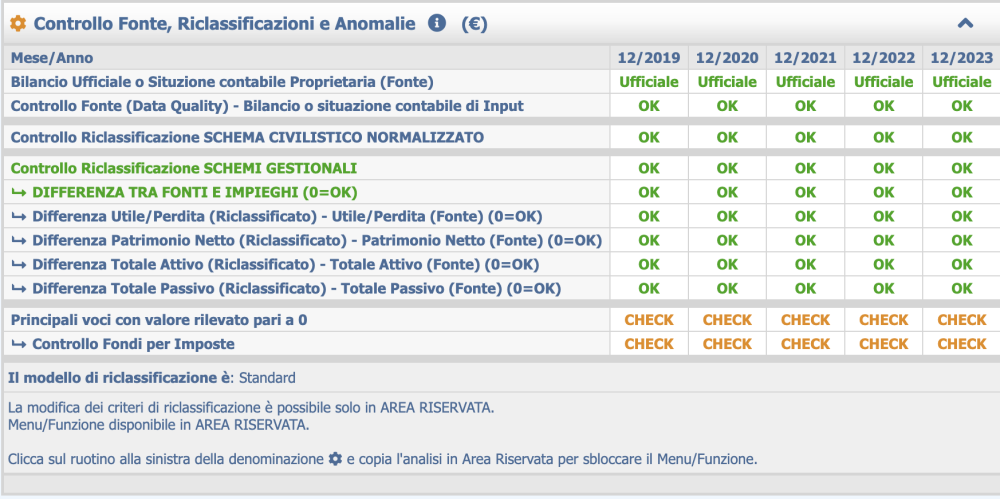Click the 'Differenza Totale Attivo' row label
Image resolution: width=1000 pixels, height=499 pixels.
pyautogui.click(x=285, y=264)
